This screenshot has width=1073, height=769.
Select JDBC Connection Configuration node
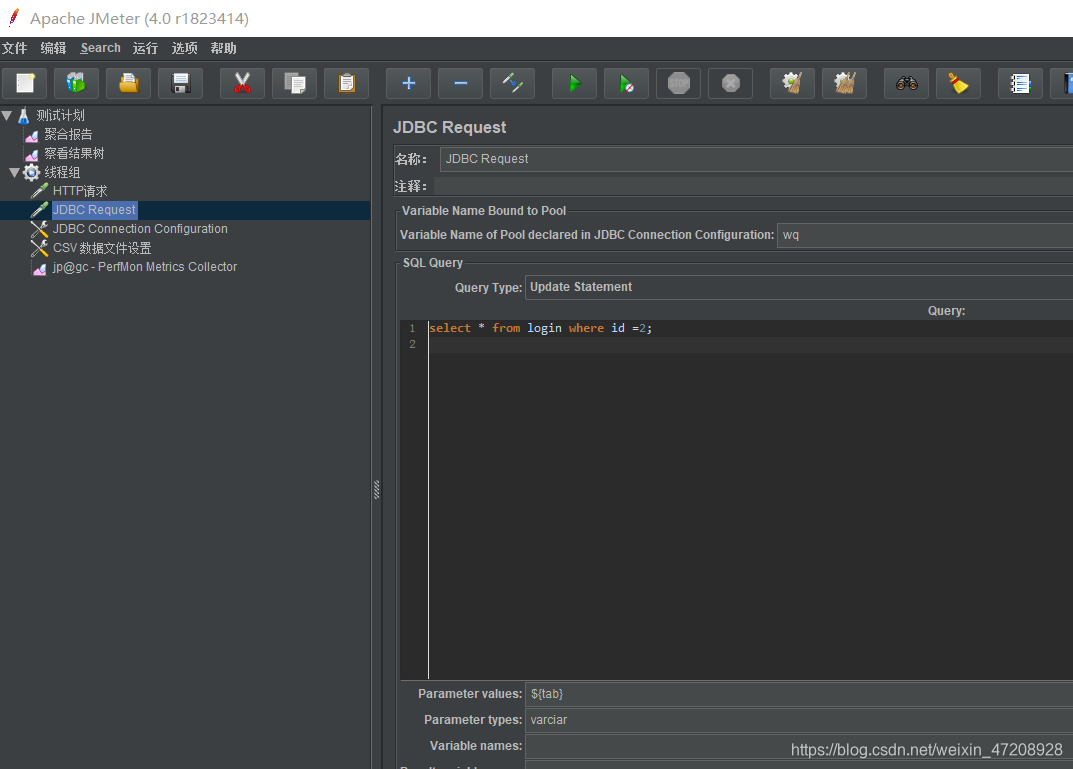[140, 229]
